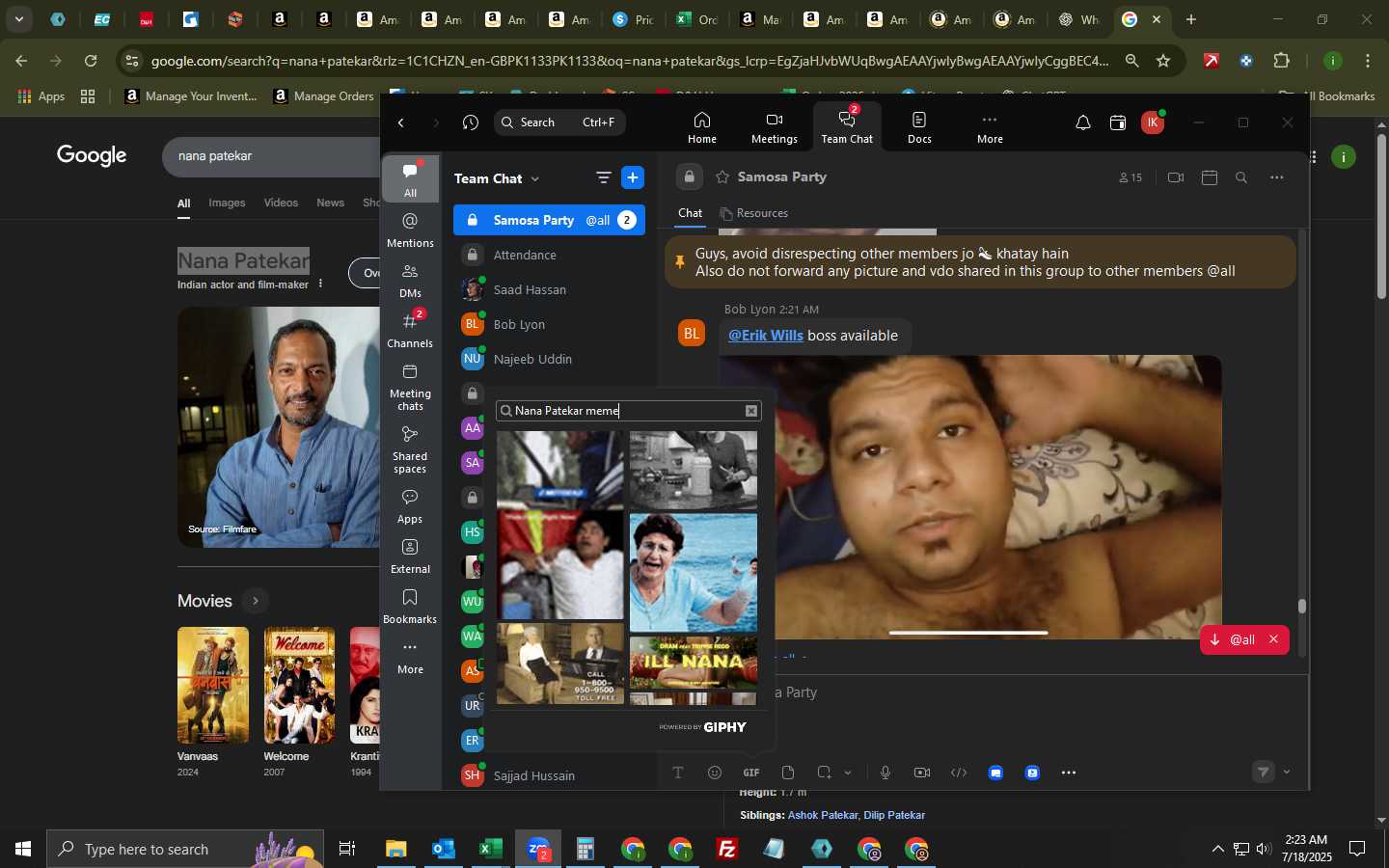
Task: Open the IK profile avatar
Action: pyautogui.click(x=1152, y=122)
